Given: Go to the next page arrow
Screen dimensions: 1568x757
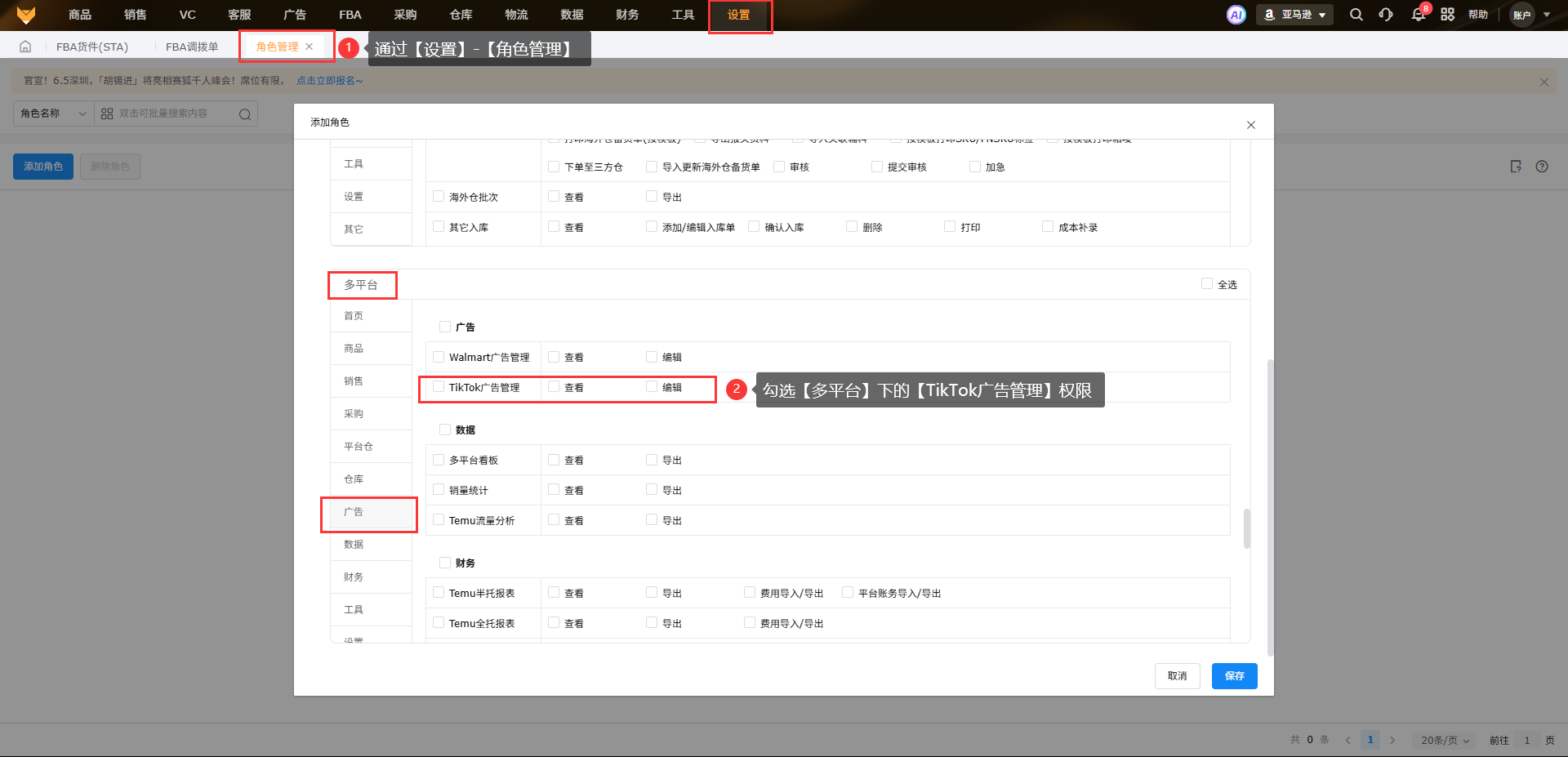Looking at the screenshot, I should pos(1392,740).
